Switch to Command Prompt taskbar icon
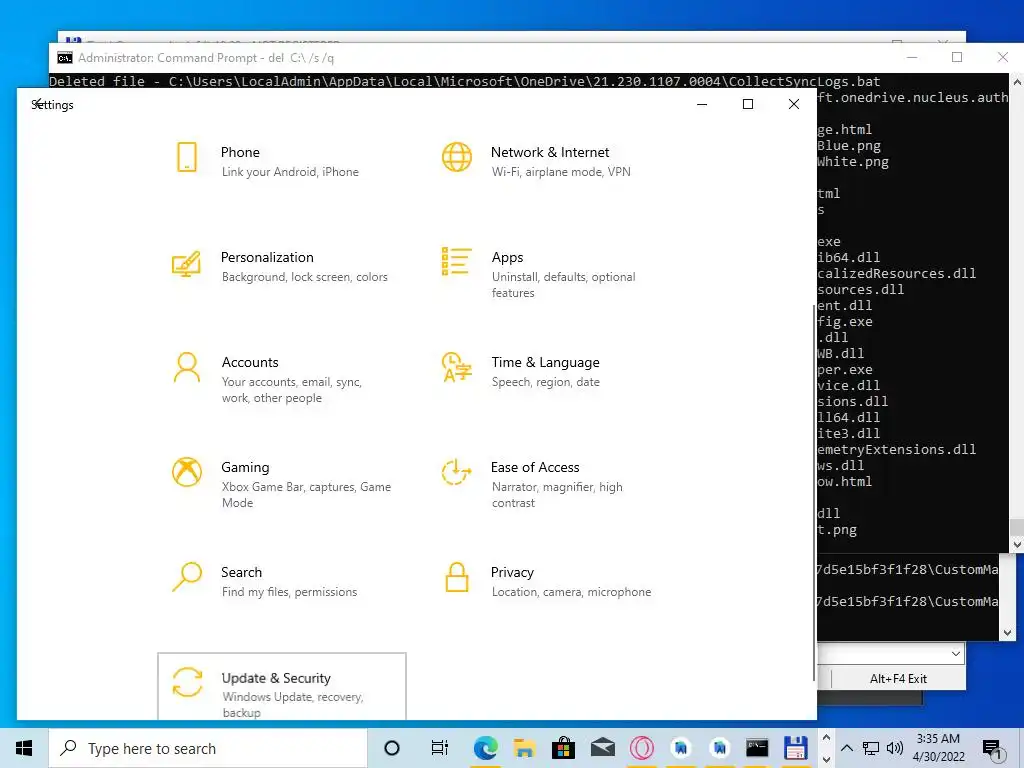This screenshot has width=1024, height=768. pyautogui.click(x=757, y=748)
